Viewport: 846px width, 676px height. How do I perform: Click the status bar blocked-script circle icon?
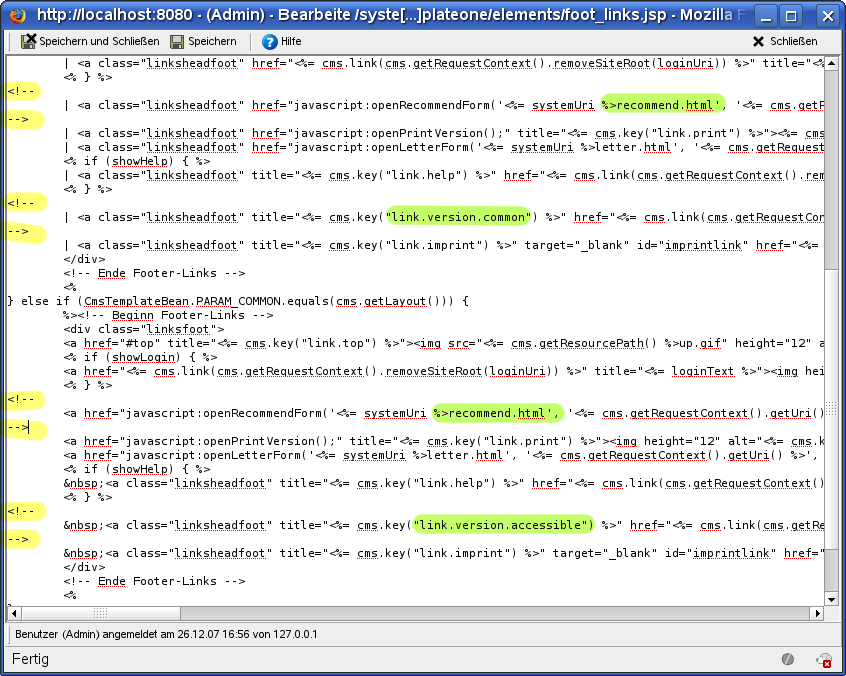point(788,659)
